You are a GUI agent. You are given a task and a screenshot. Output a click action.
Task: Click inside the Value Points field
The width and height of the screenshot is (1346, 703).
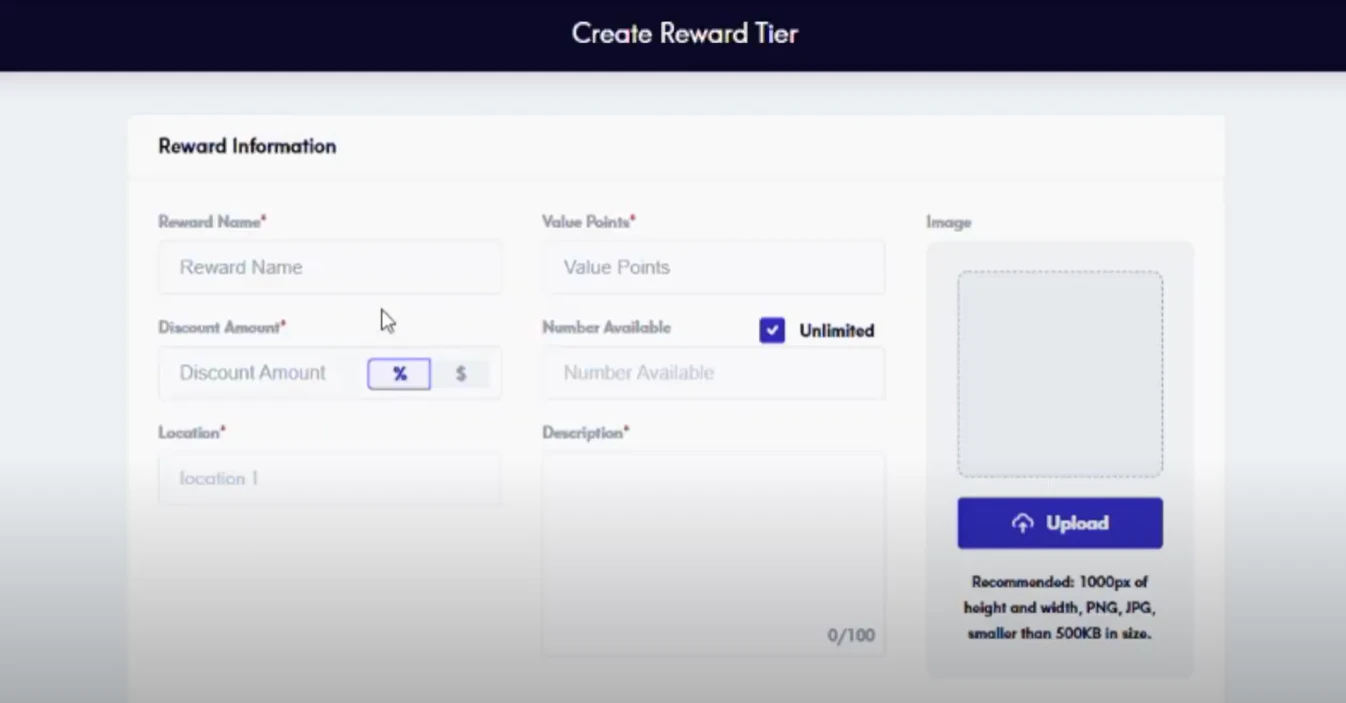tap(712, 267)
